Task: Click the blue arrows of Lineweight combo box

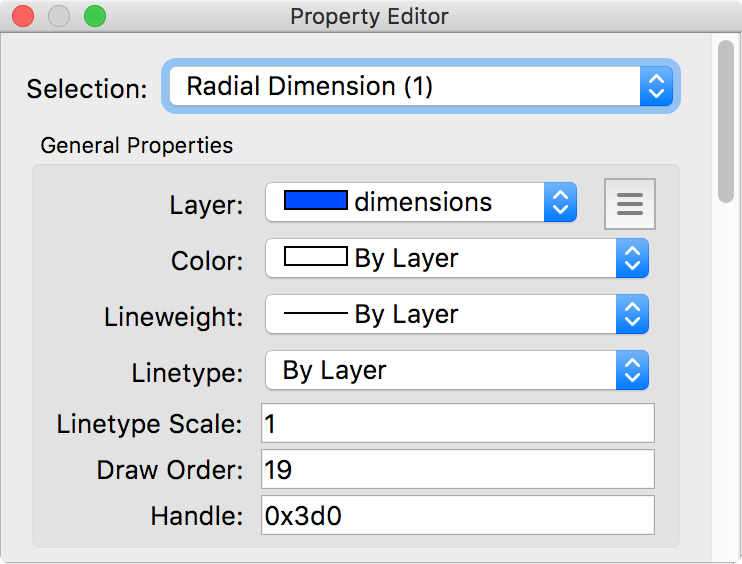Action: tap(631, 315)
